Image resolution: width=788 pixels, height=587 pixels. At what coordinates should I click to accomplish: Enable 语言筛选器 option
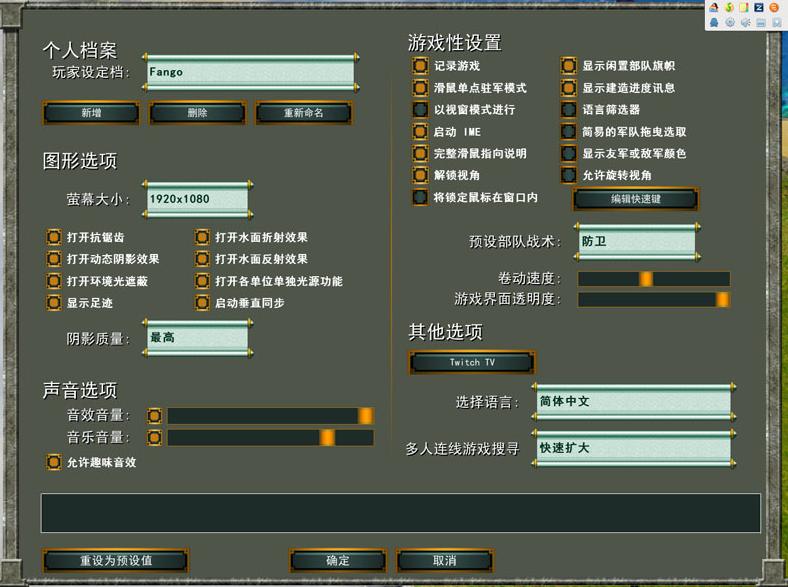pos(568,109)
